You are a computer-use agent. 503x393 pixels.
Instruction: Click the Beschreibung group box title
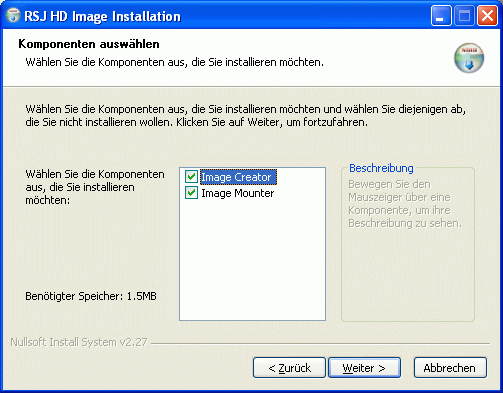pos(381,168)
